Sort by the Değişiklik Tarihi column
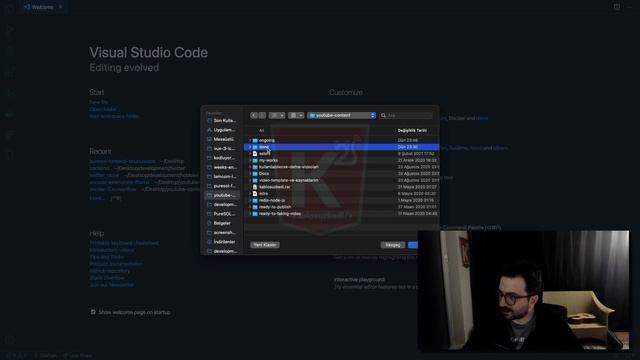The height and width of the screenshot is (360, 640). pos(412,130)
